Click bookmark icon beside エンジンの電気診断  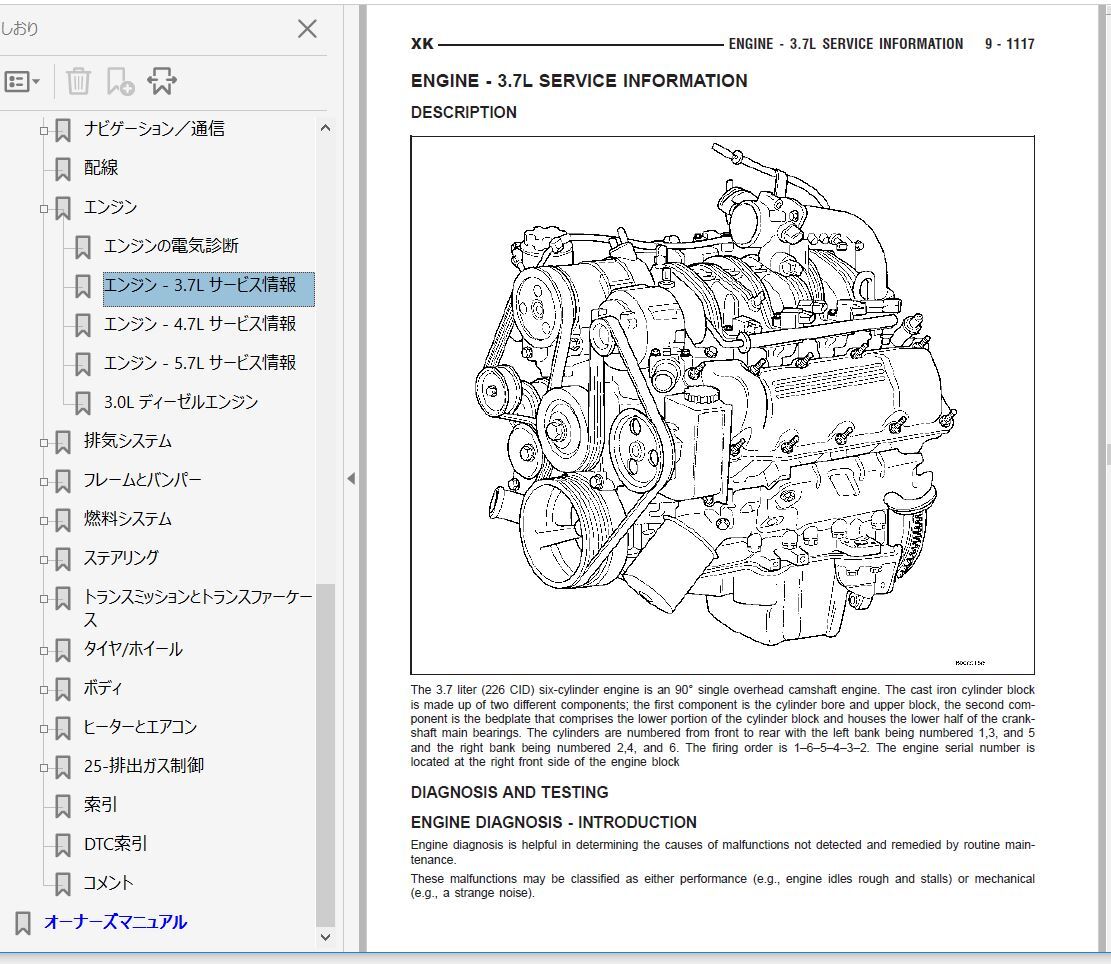(83, 247)
